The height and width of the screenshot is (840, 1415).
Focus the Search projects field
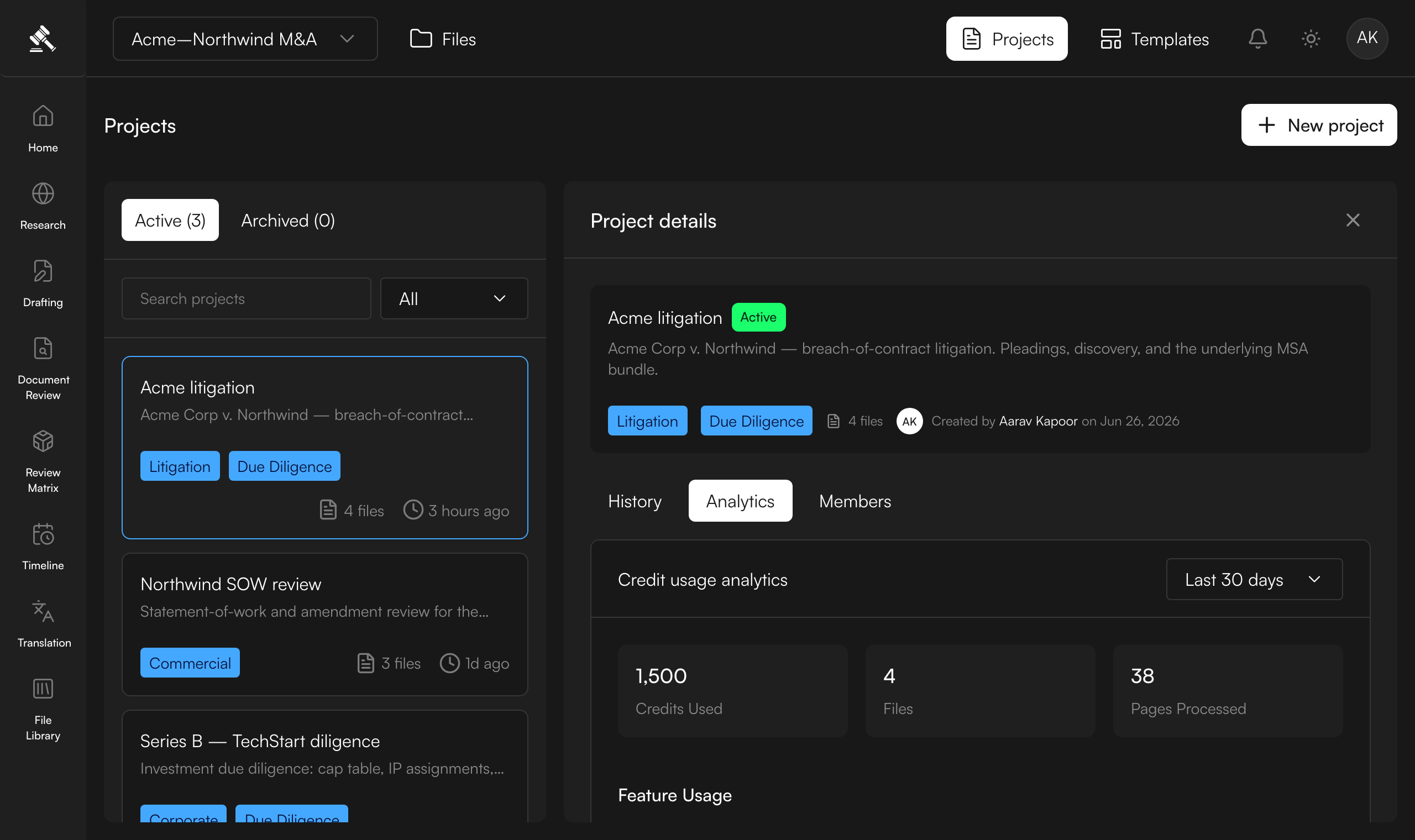coord(246,298)
